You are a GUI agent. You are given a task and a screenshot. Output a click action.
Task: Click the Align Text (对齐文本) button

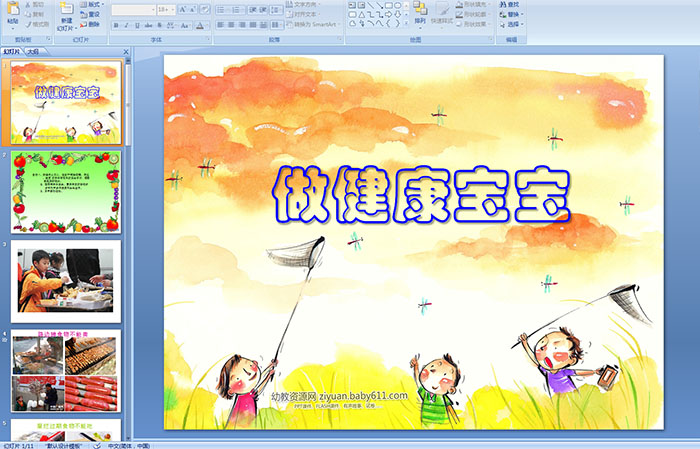(303, 14)
